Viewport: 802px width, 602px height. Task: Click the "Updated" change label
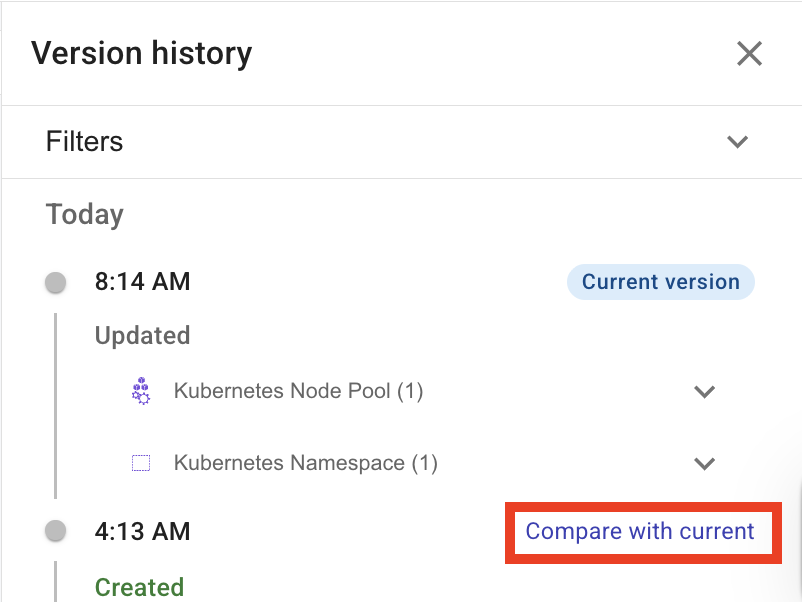click(142, 335)
